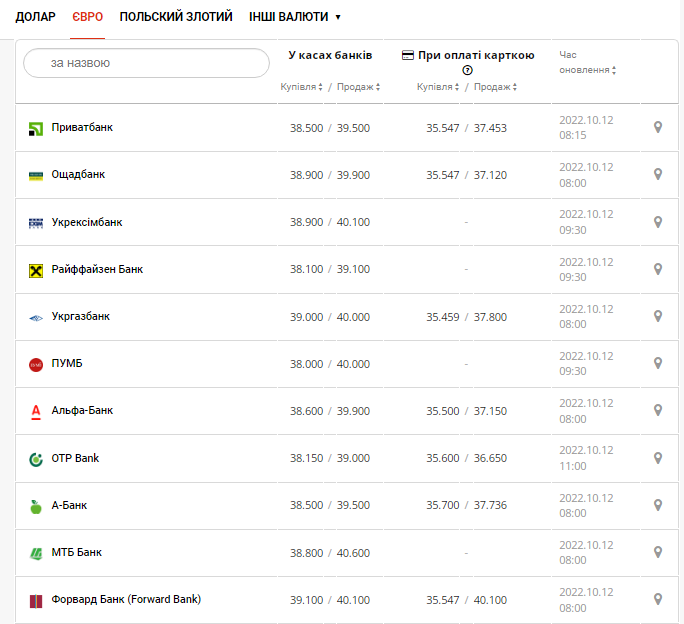
Task: Click OTP Bank card rate 35.600 / 36.650
Action: 466,459
